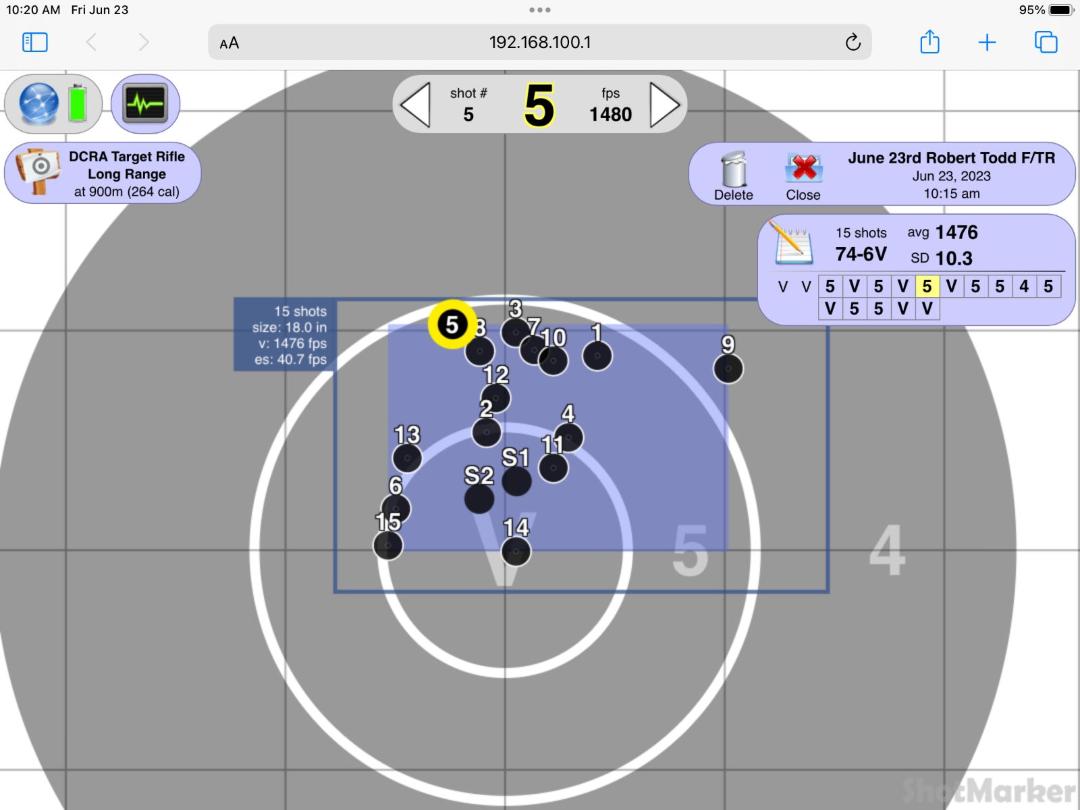
Task: Show all open tabs overview
Action: pos(1046,42)
